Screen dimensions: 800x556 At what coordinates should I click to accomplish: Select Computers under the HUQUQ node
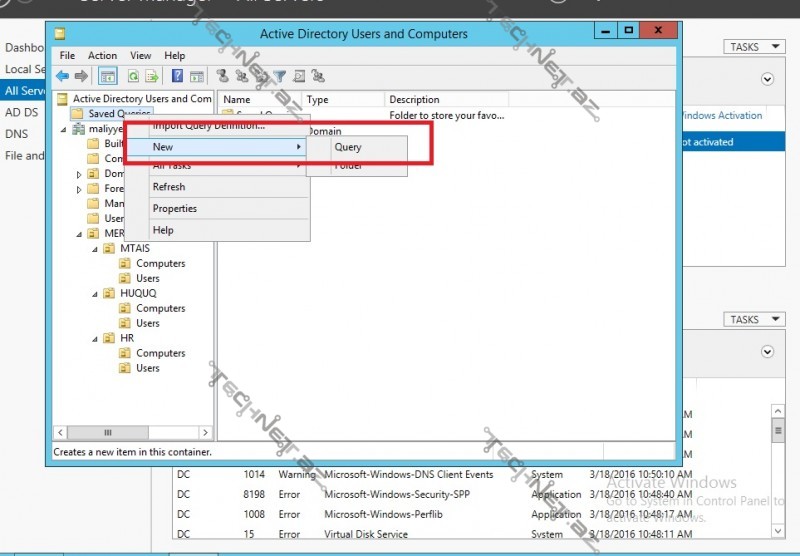[x=161, y=309]
